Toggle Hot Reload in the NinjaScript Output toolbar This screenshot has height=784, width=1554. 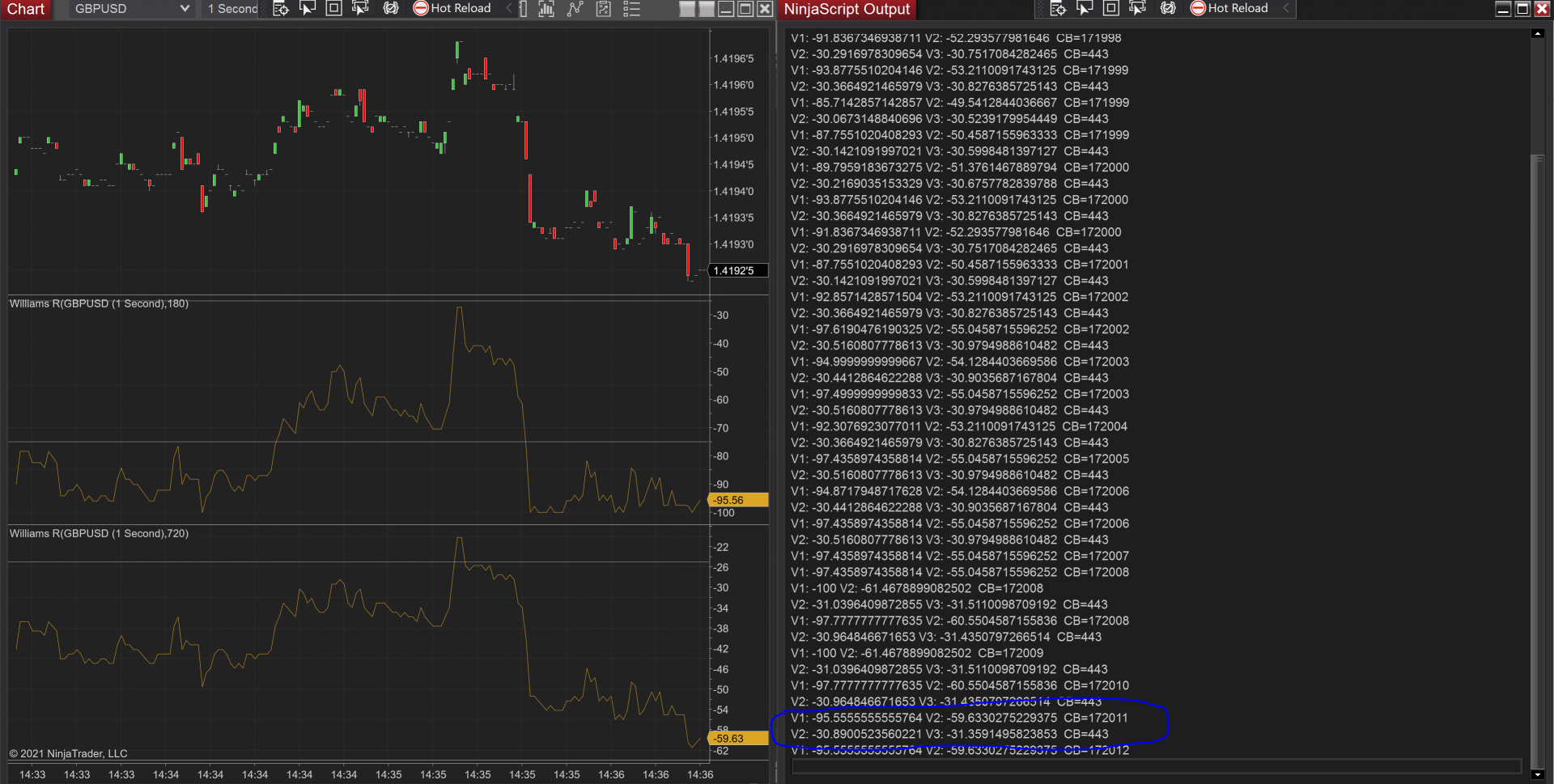click(x=1229, y=9)
